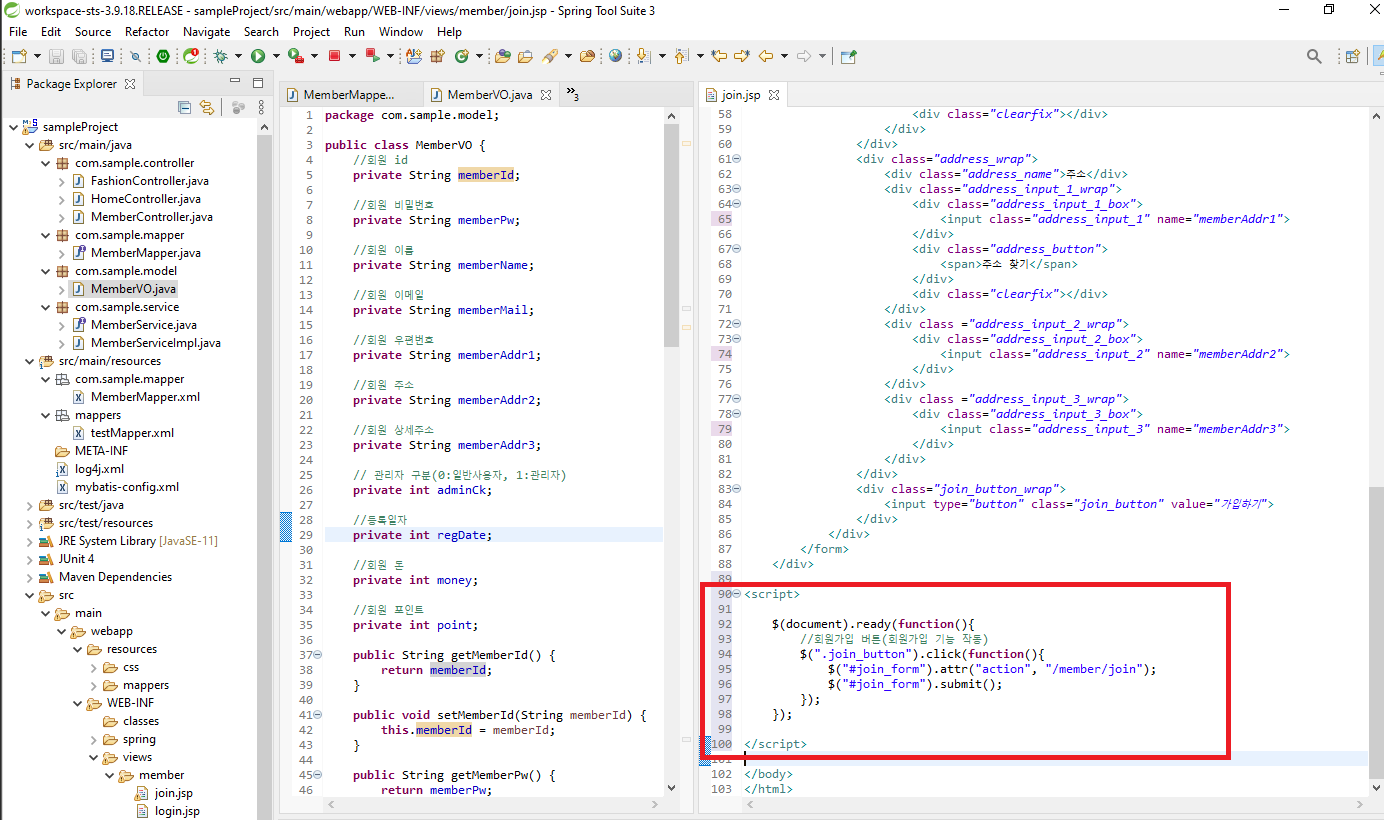Select MemberMapper.xml in the tree

tap(145, 397)
